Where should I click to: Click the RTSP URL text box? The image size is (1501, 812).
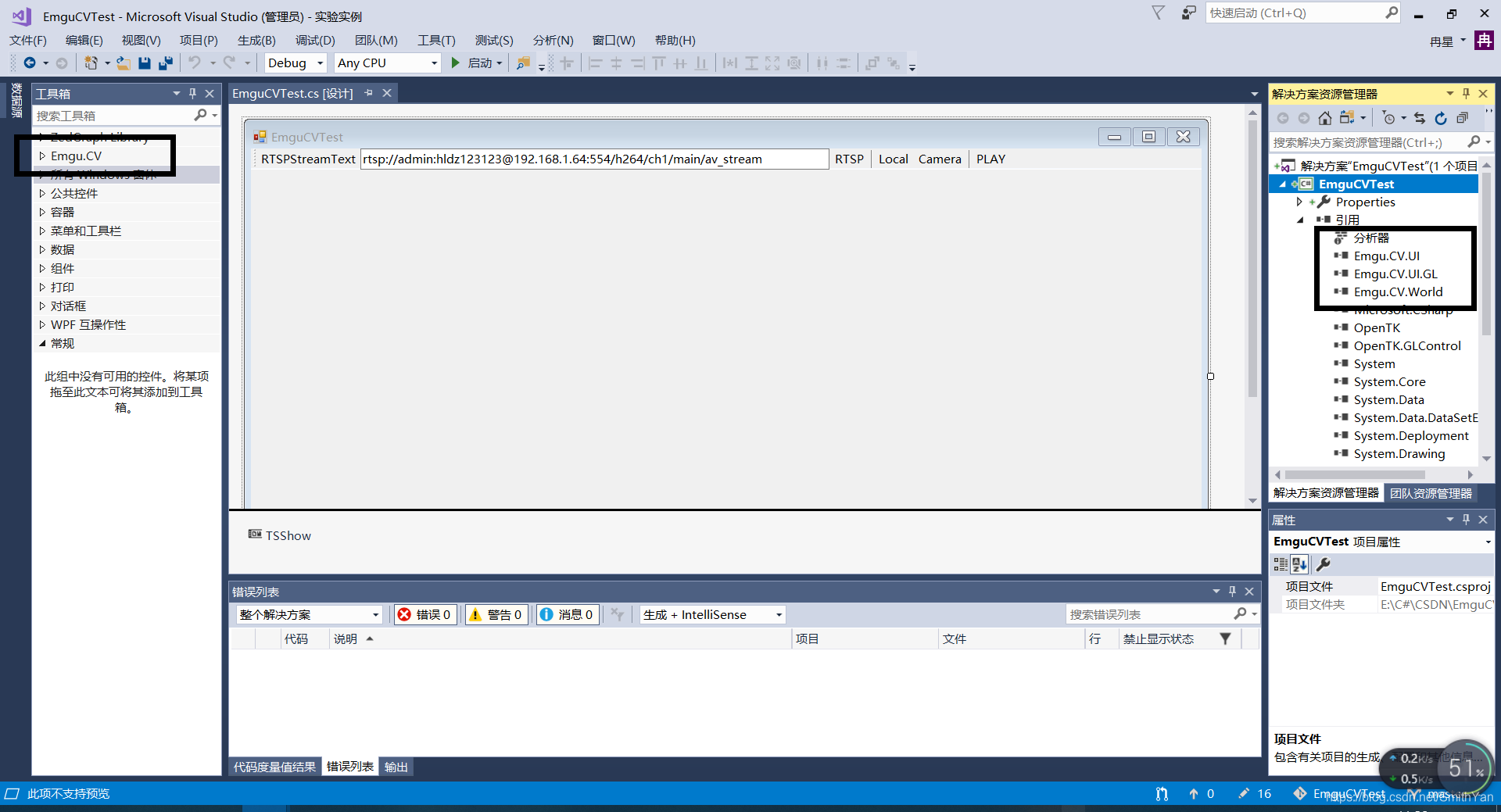pyautogui.click(x=594, y=159)
